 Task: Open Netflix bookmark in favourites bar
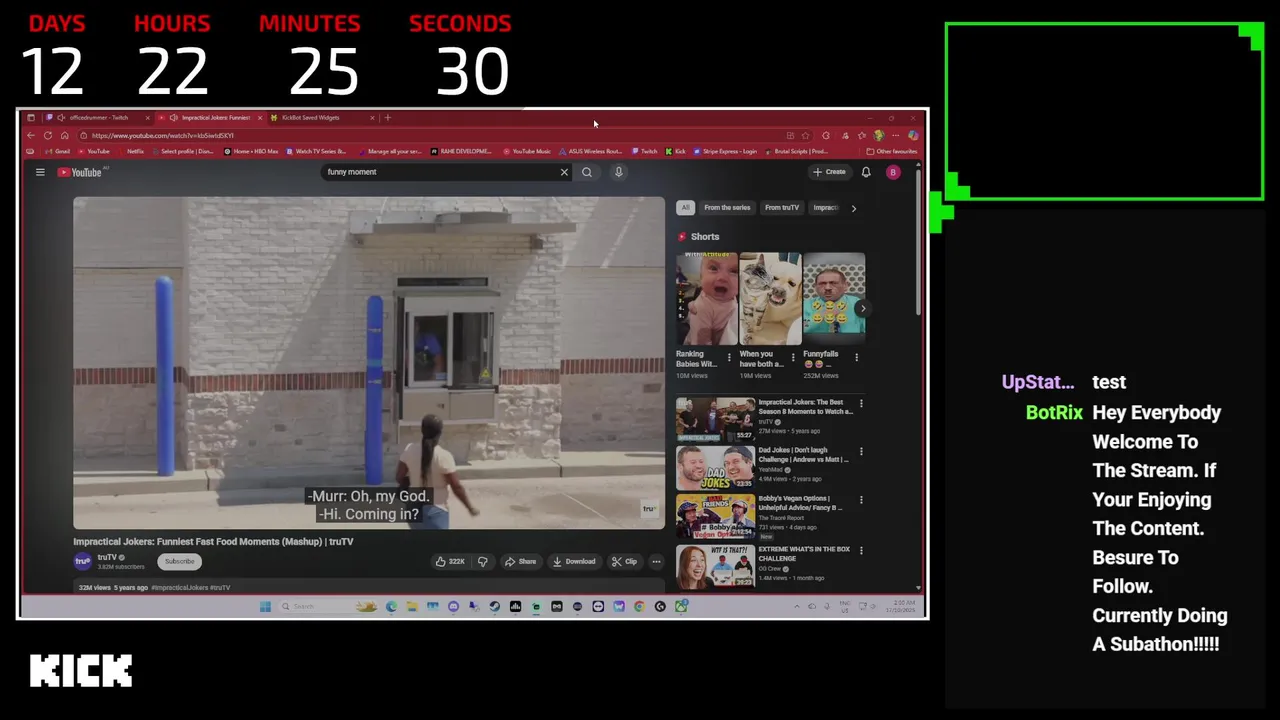coord(130,151)
